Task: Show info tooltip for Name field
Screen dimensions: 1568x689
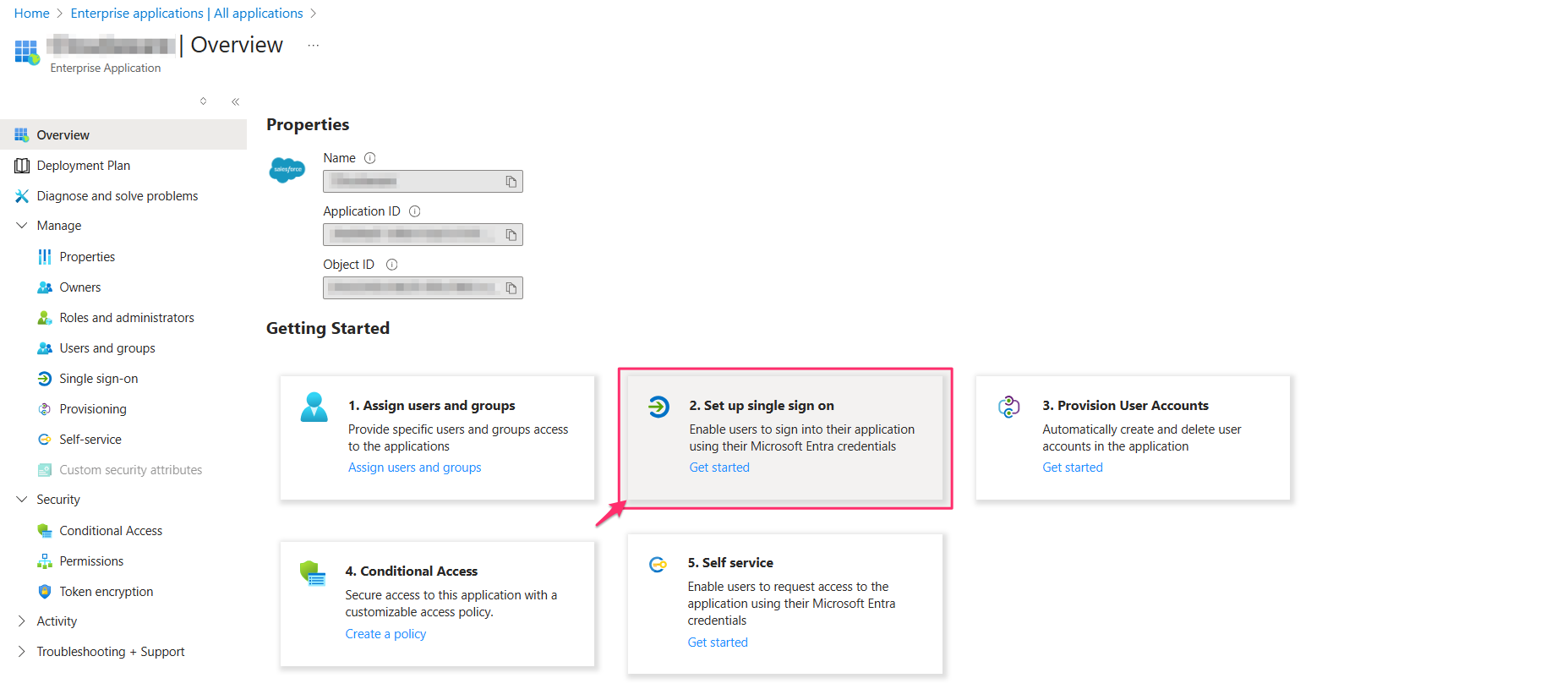Action: [369, 158]
